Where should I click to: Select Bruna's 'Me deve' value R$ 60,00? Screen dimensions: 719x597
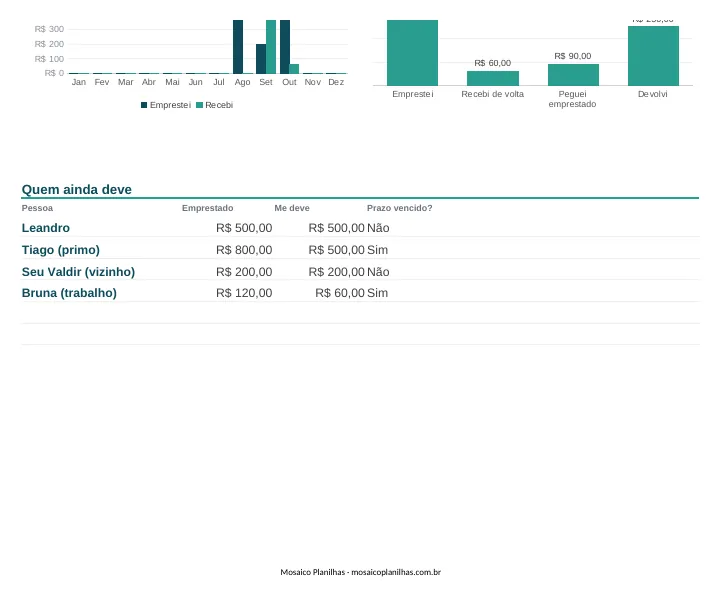340,293
